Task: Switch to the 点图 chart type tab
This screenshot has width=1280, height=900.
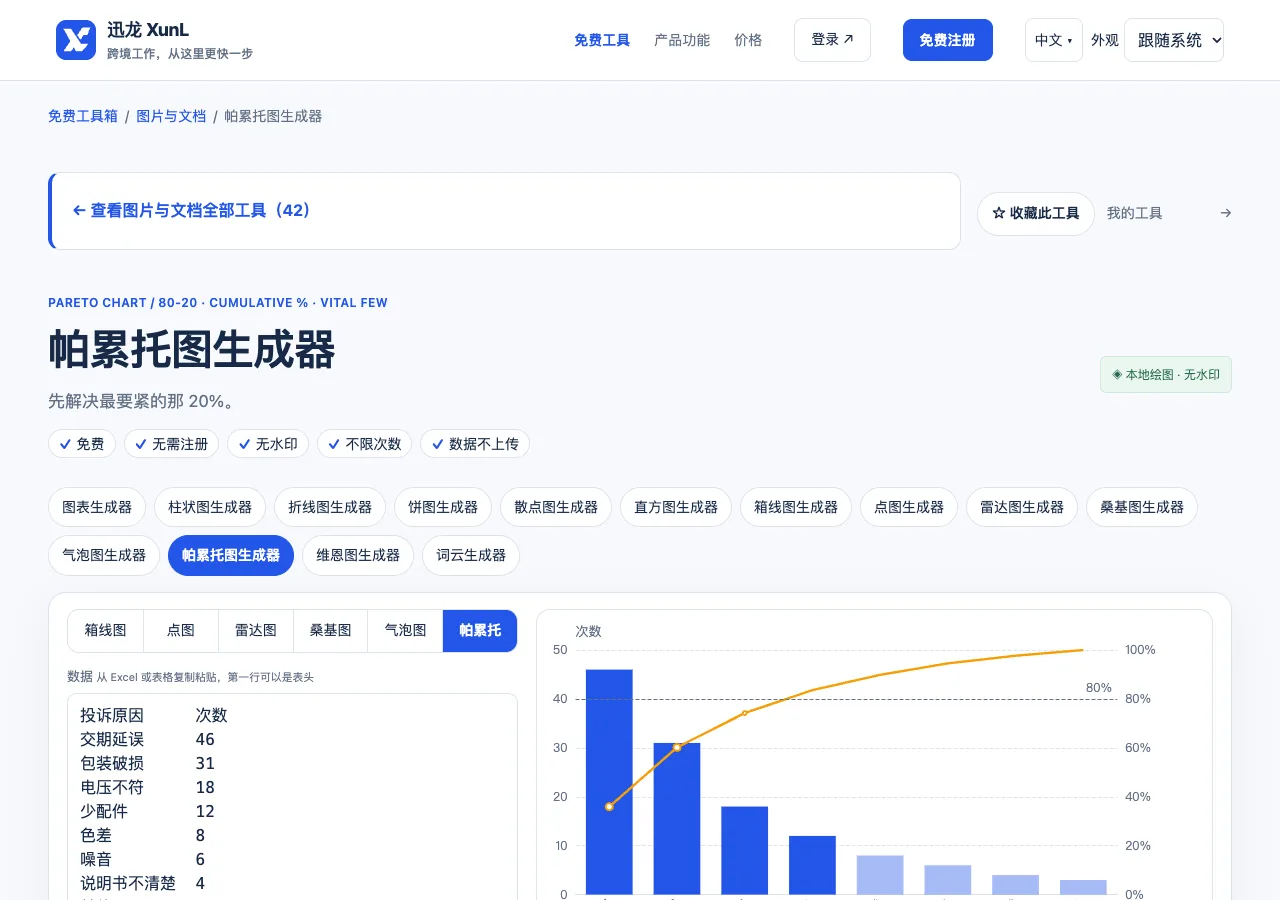Action: tap(181, 631)
